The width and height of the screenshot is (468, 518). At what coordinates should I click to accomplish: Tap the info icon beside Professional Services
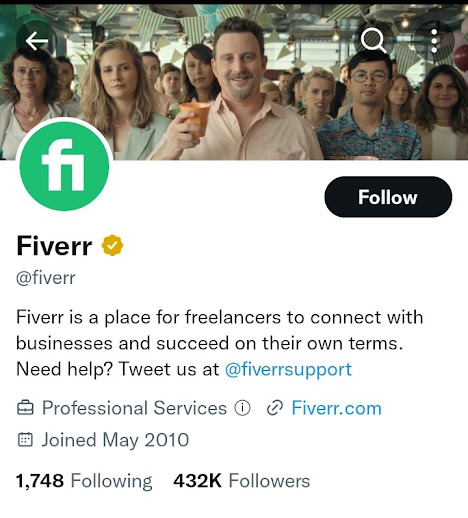pos(242,408)
